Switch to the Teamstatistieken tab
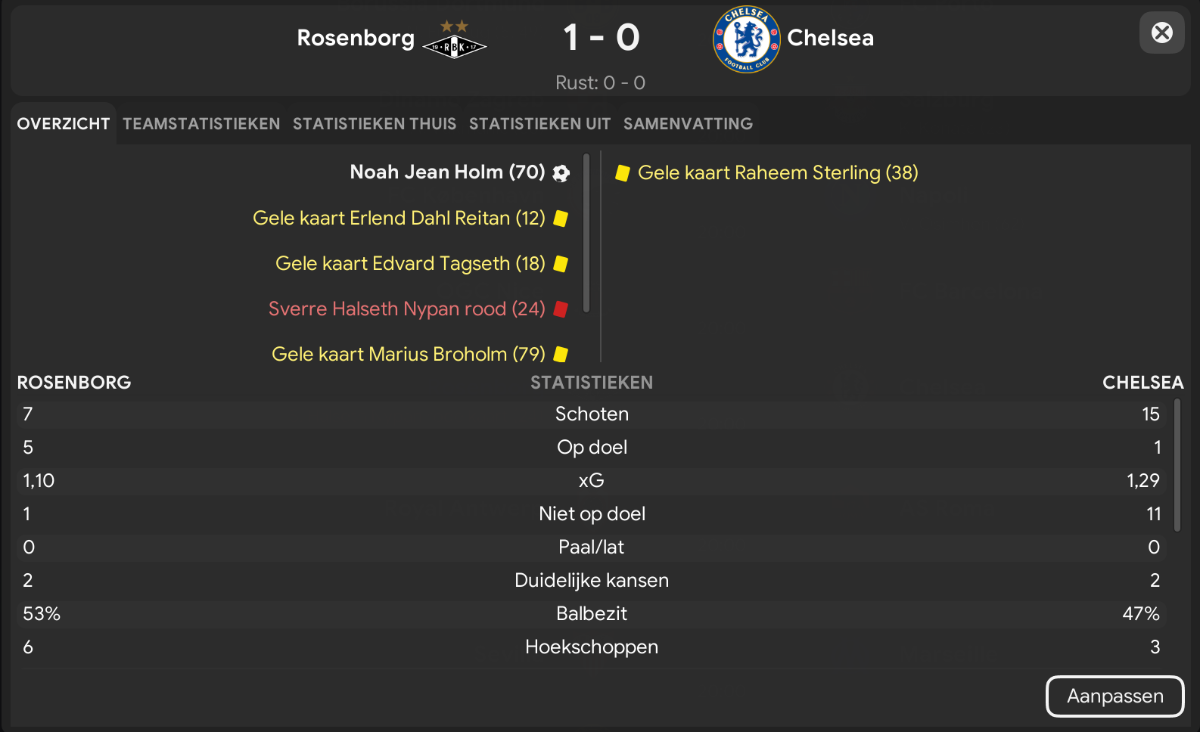The image size is (1200, 732). click(202, 124)
